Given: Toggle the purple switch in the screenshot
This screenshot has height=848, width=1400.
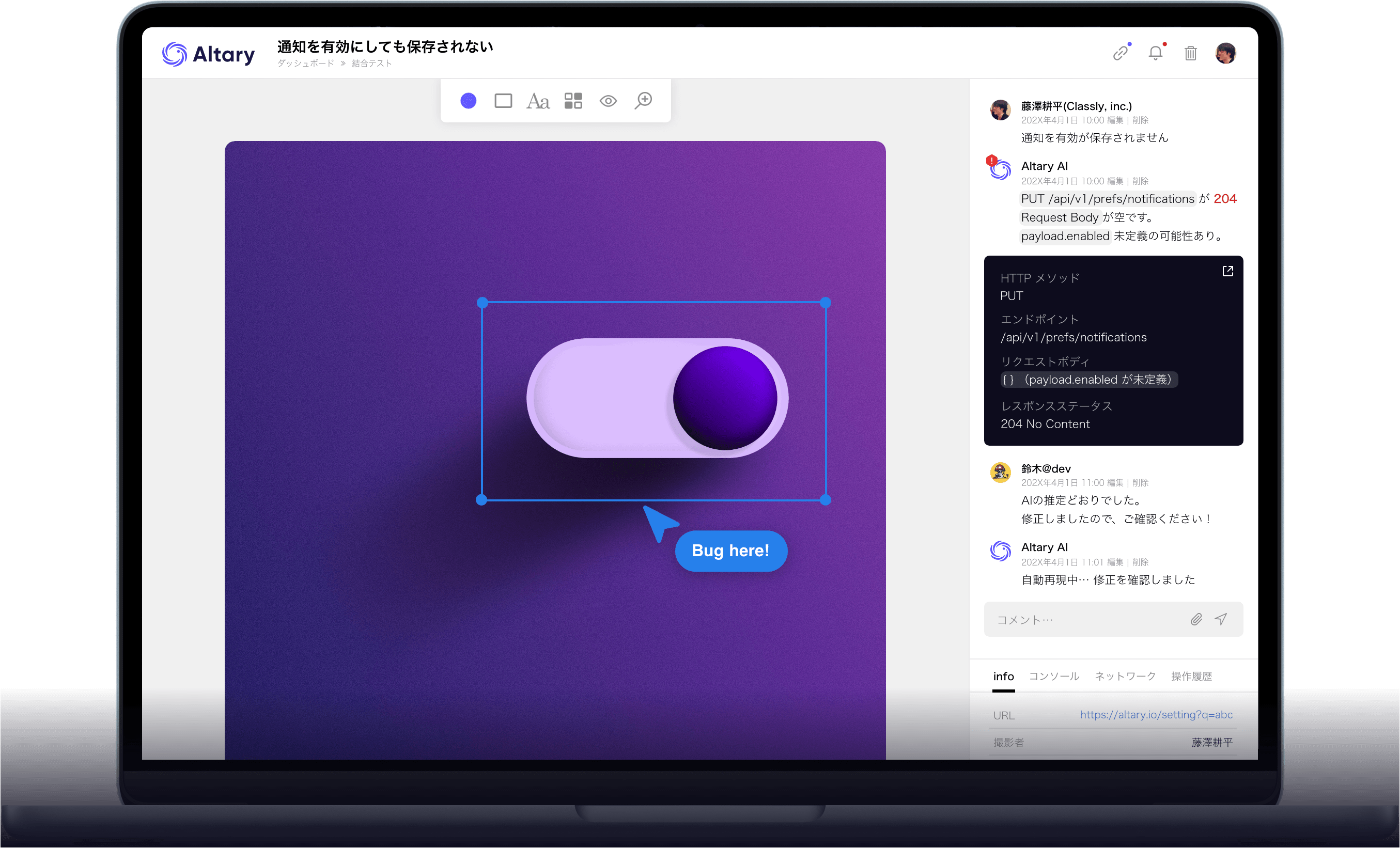Looking at the screenshot, I should pos(658,398).
